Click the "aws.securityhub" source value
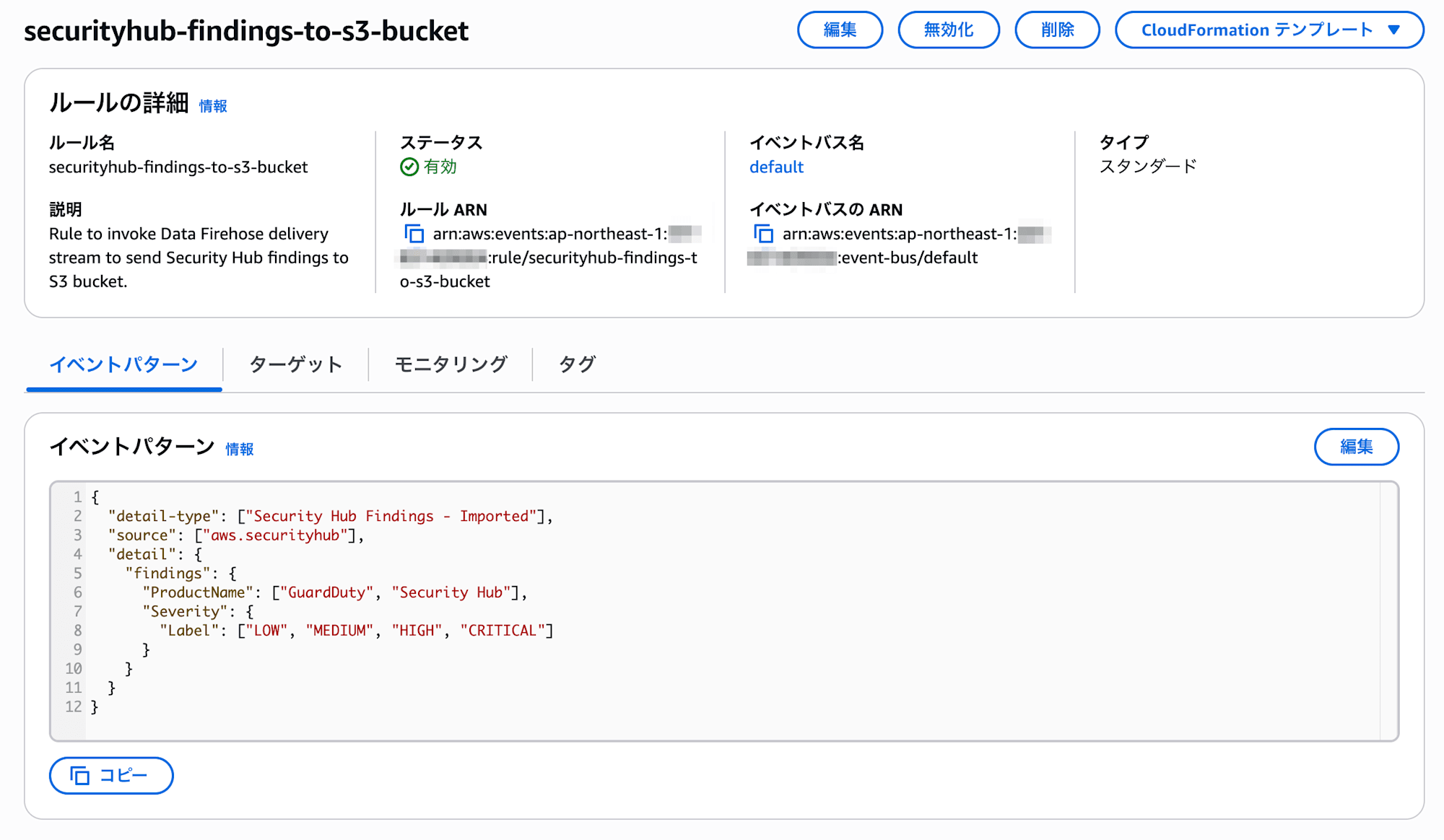The image size is (1444, 840). (279, 535)
